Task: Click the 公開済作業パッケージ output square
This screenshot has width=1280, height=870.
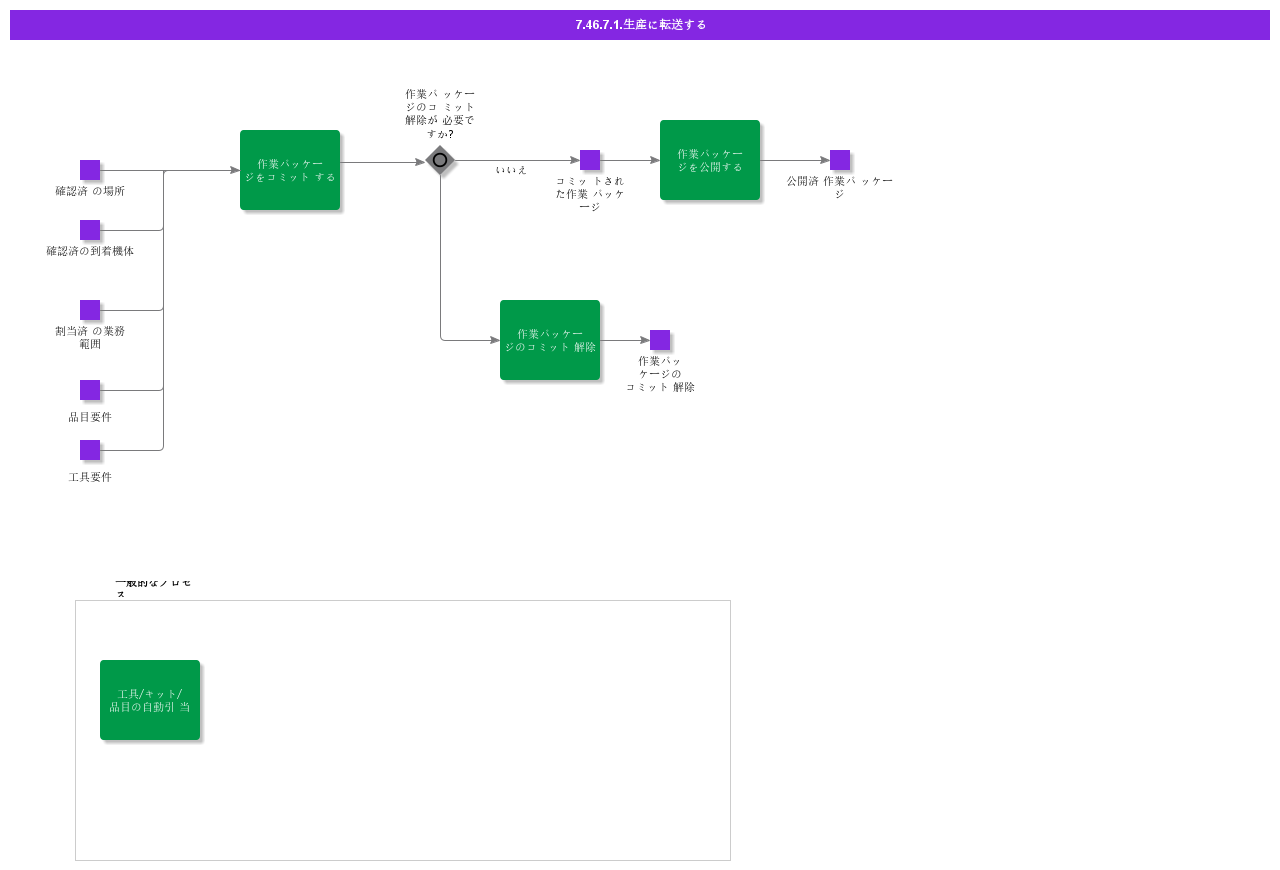Action: coord(840,160)
